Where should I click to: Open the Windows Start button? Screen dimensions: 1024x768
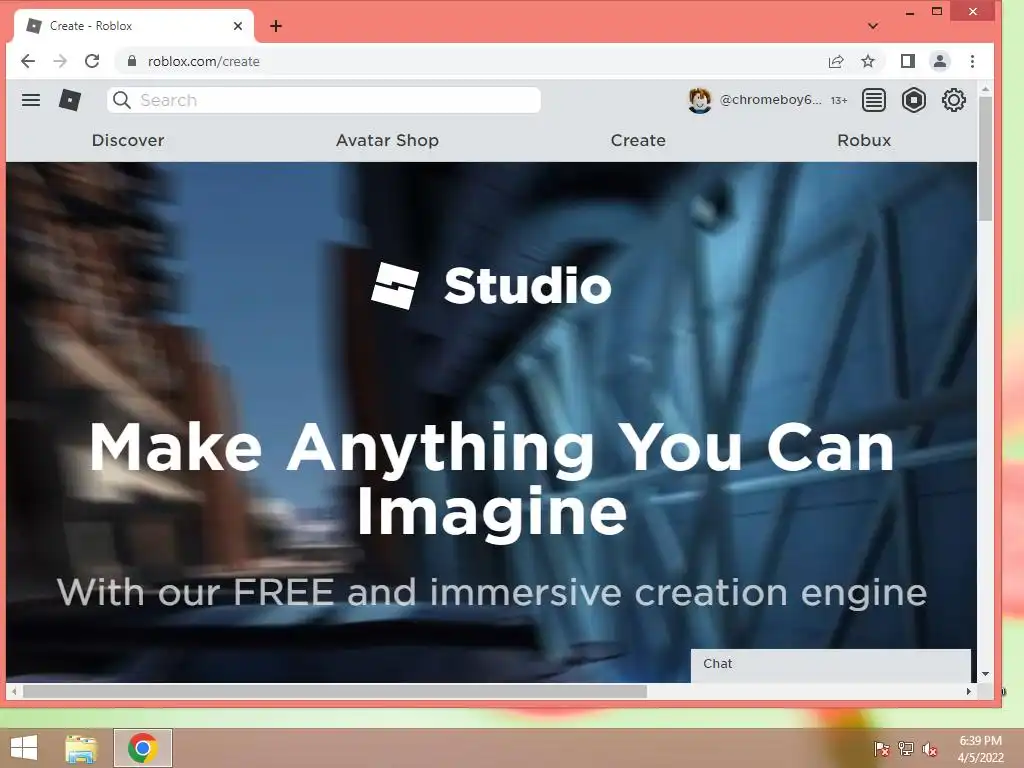coord(24,748)
